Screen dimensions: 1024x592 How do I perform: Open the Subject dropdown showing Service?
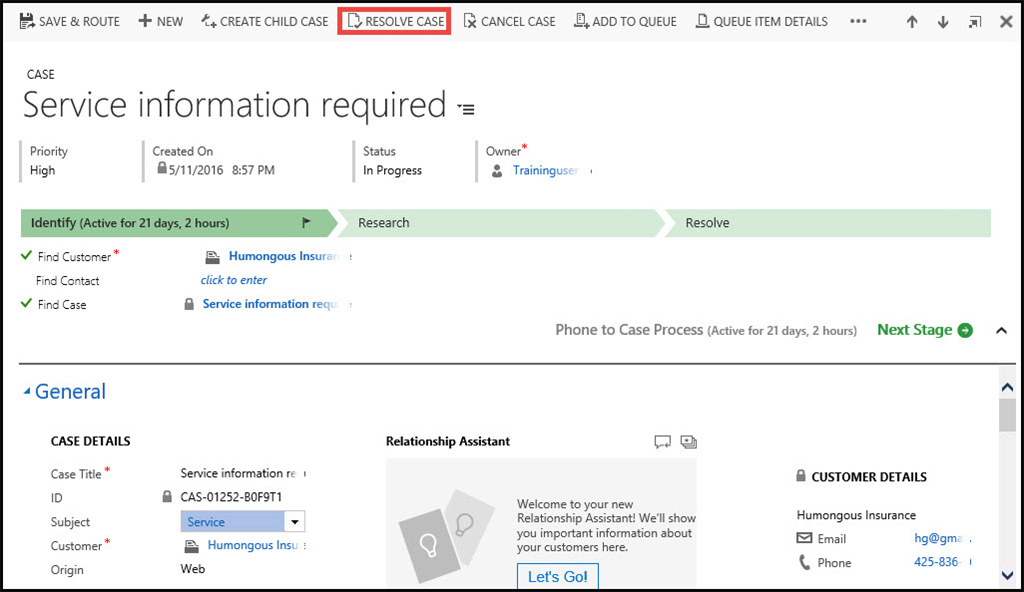tap(294, 522)
